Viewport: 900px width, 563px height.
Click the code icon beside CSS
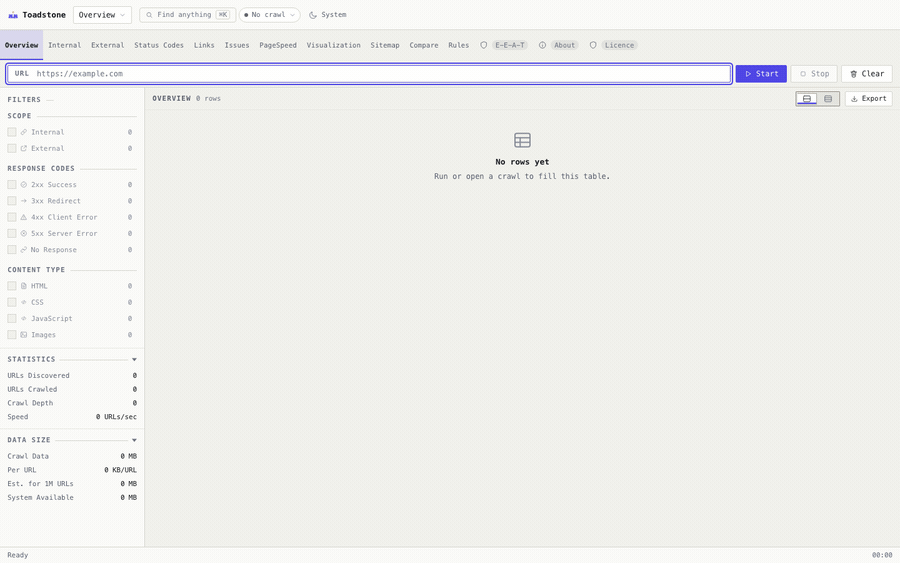[x=24, y=302]
